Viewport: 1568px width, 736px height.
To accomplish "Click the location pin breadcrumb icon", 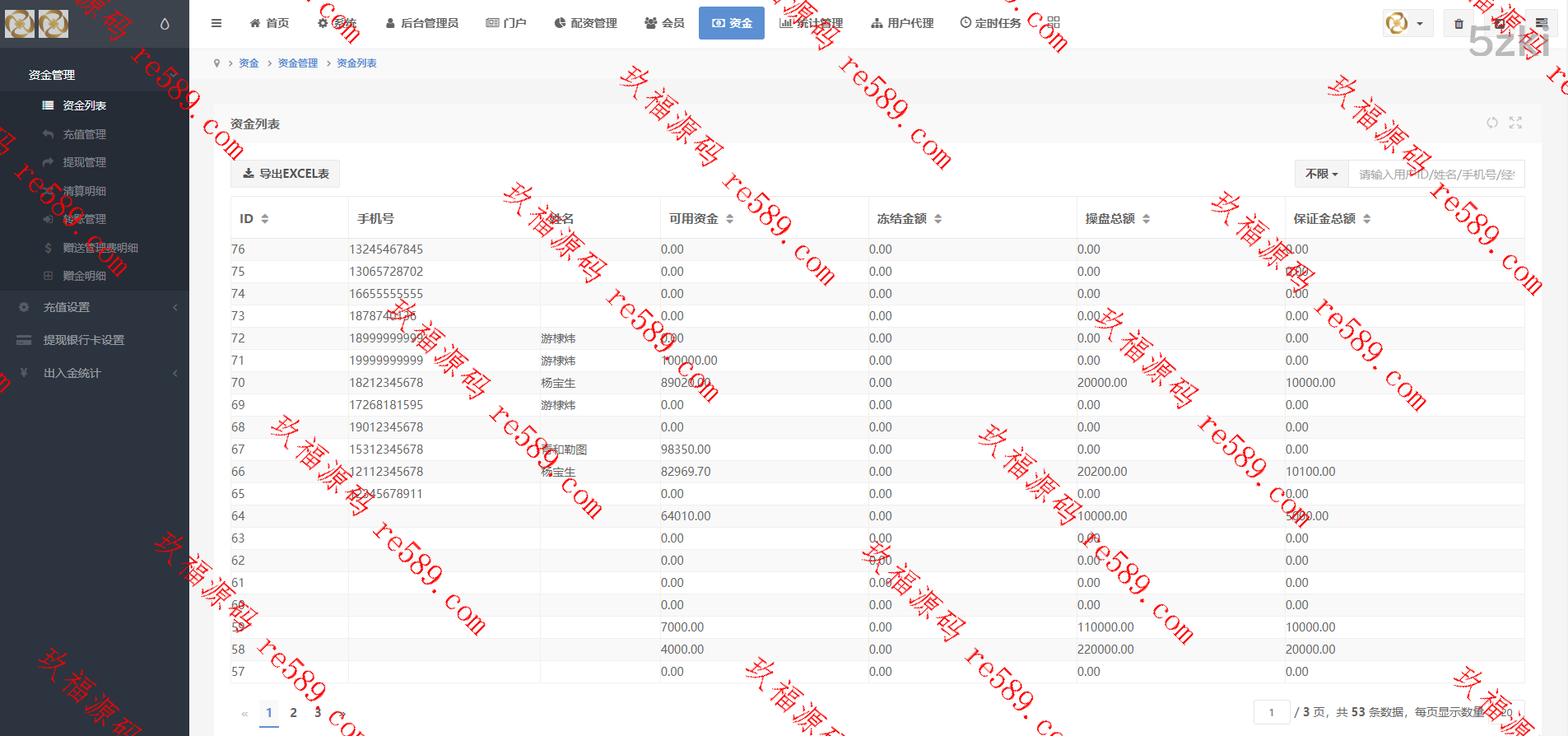I will [x=216, y=63].
